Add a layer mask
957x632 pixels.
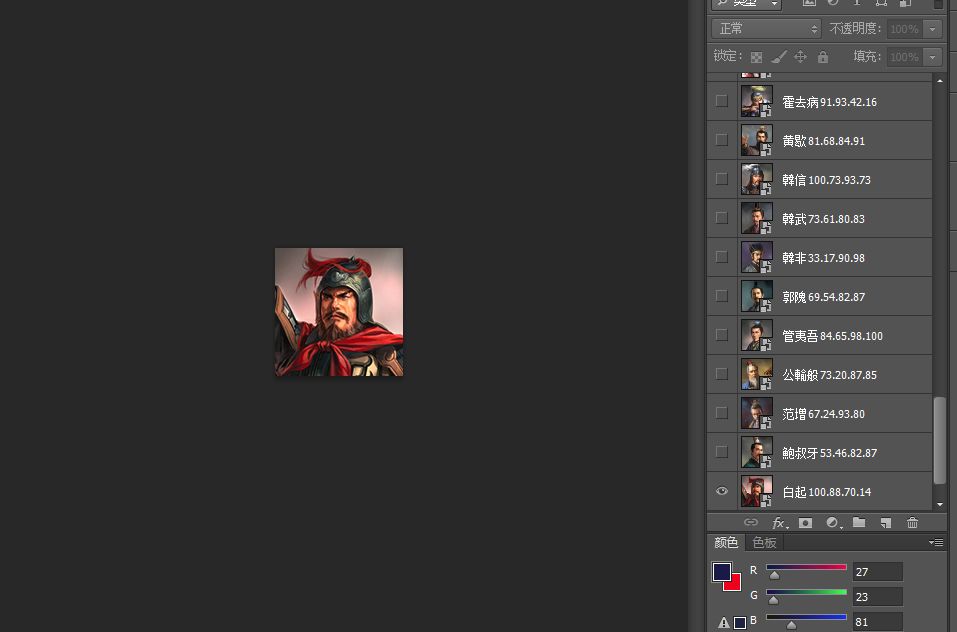(x=806, y=523)
